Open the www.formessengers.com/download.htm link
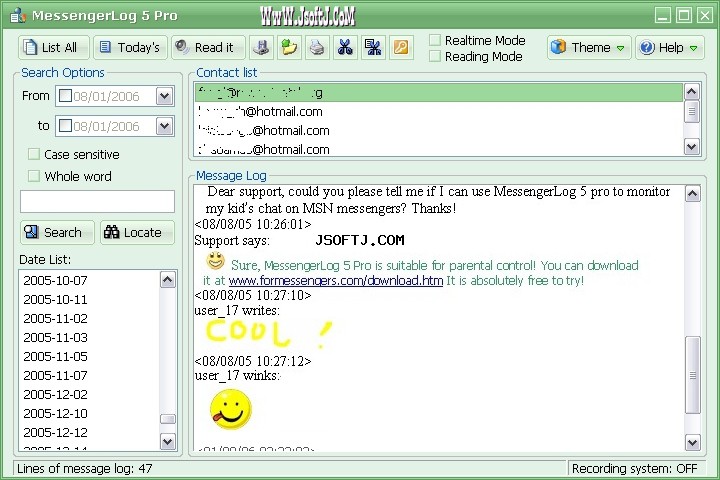720x480 pixels. [336, 280]
